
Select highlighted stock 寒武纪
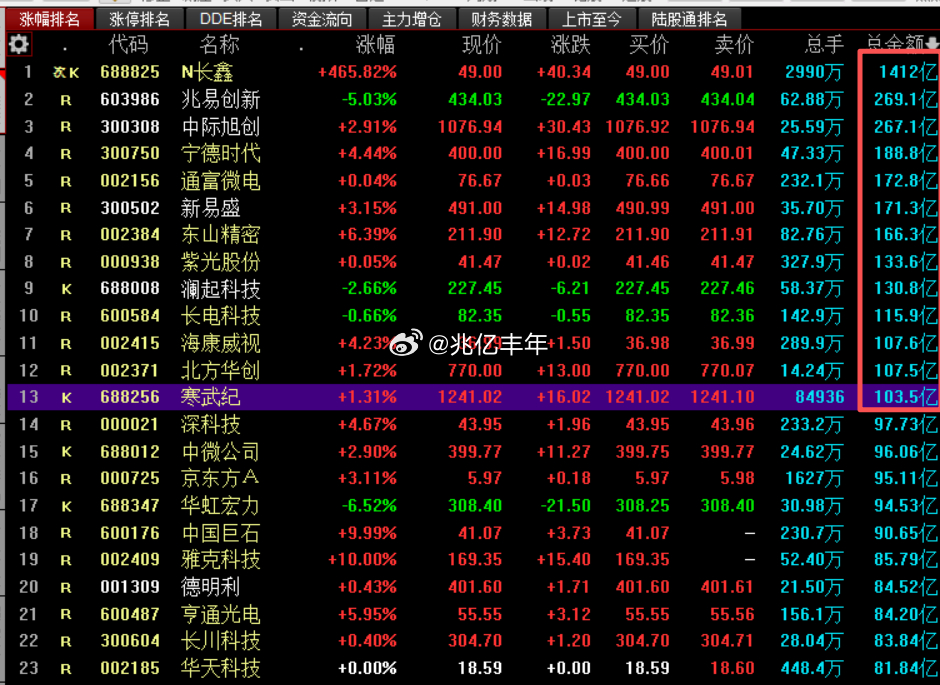(x=210, y=397)
